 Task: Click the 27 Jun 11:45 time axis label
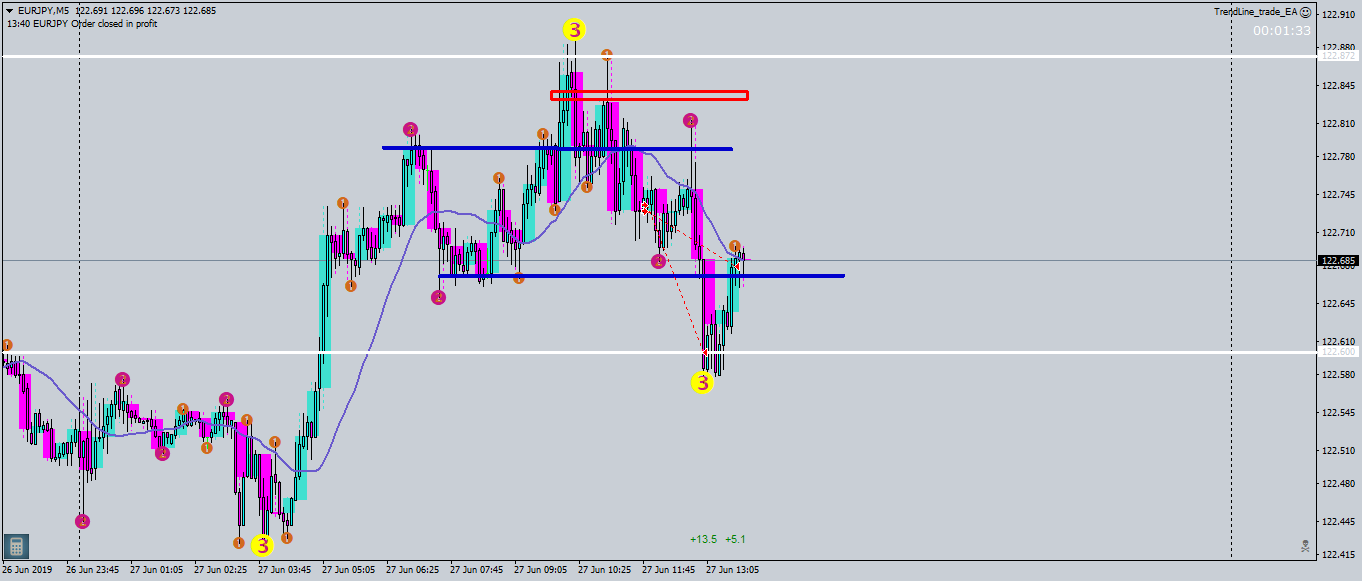coord(669,571)
